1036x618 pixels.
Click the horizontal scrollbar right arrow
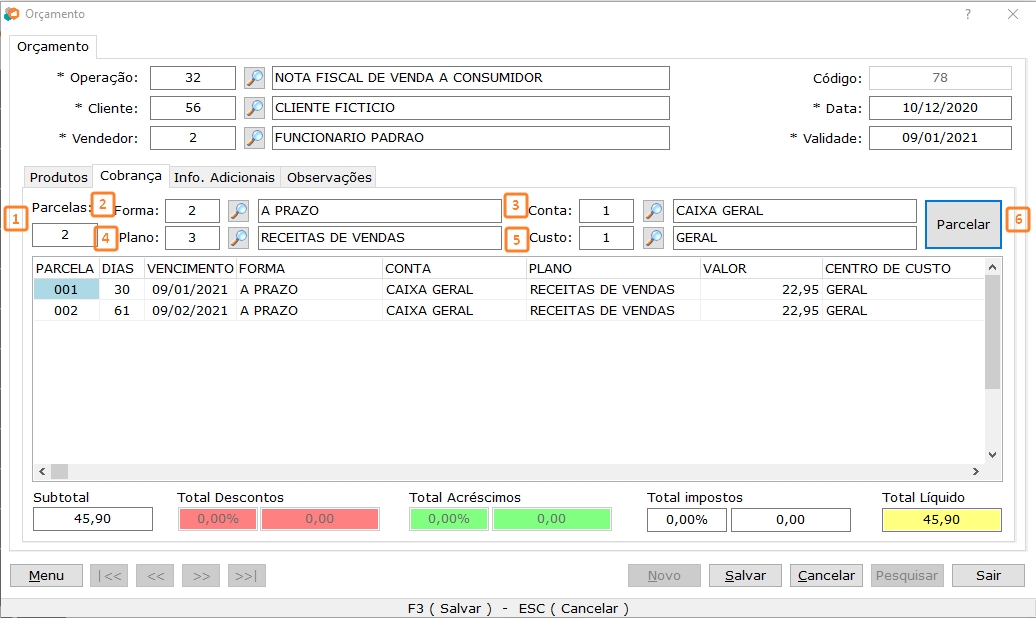[x=975, y=471]
